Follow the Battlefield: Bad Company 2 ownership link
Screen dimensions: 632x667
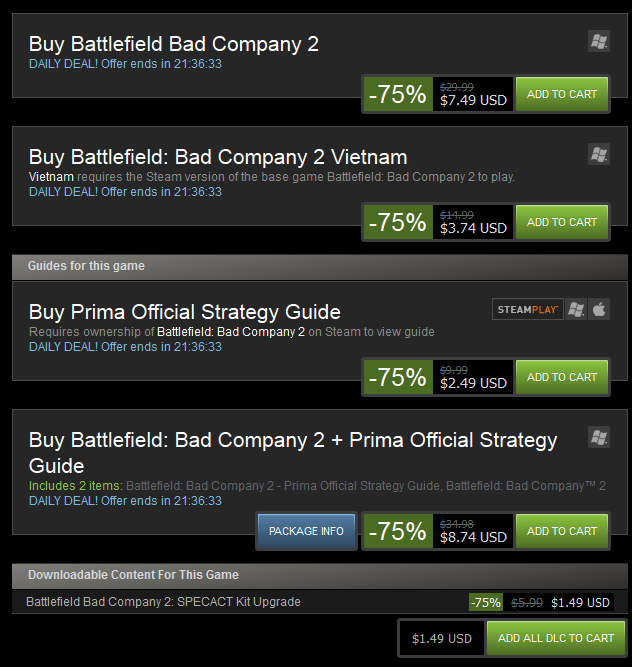click(231, 332)
